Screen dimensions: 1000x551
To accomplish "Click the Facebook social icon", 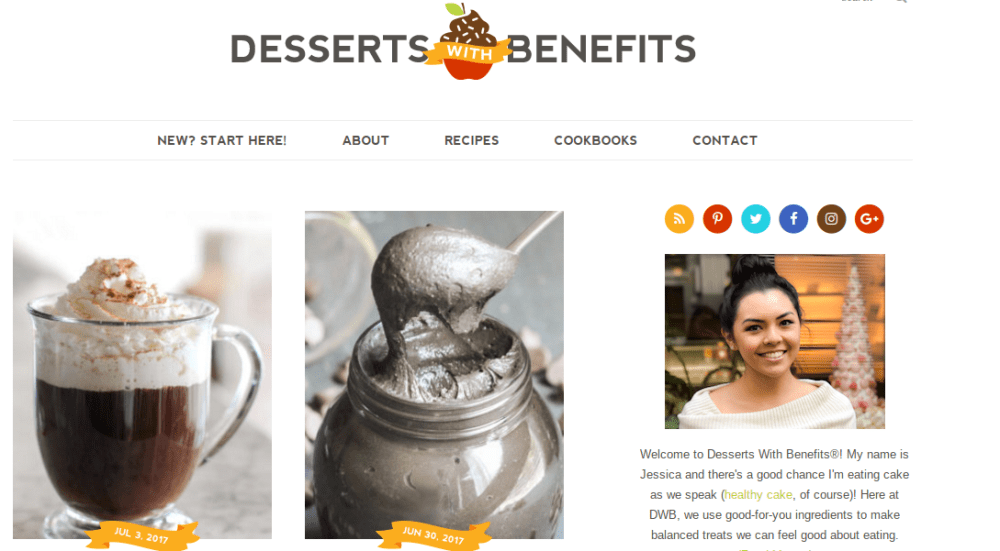I will click(x=793, y=219).
